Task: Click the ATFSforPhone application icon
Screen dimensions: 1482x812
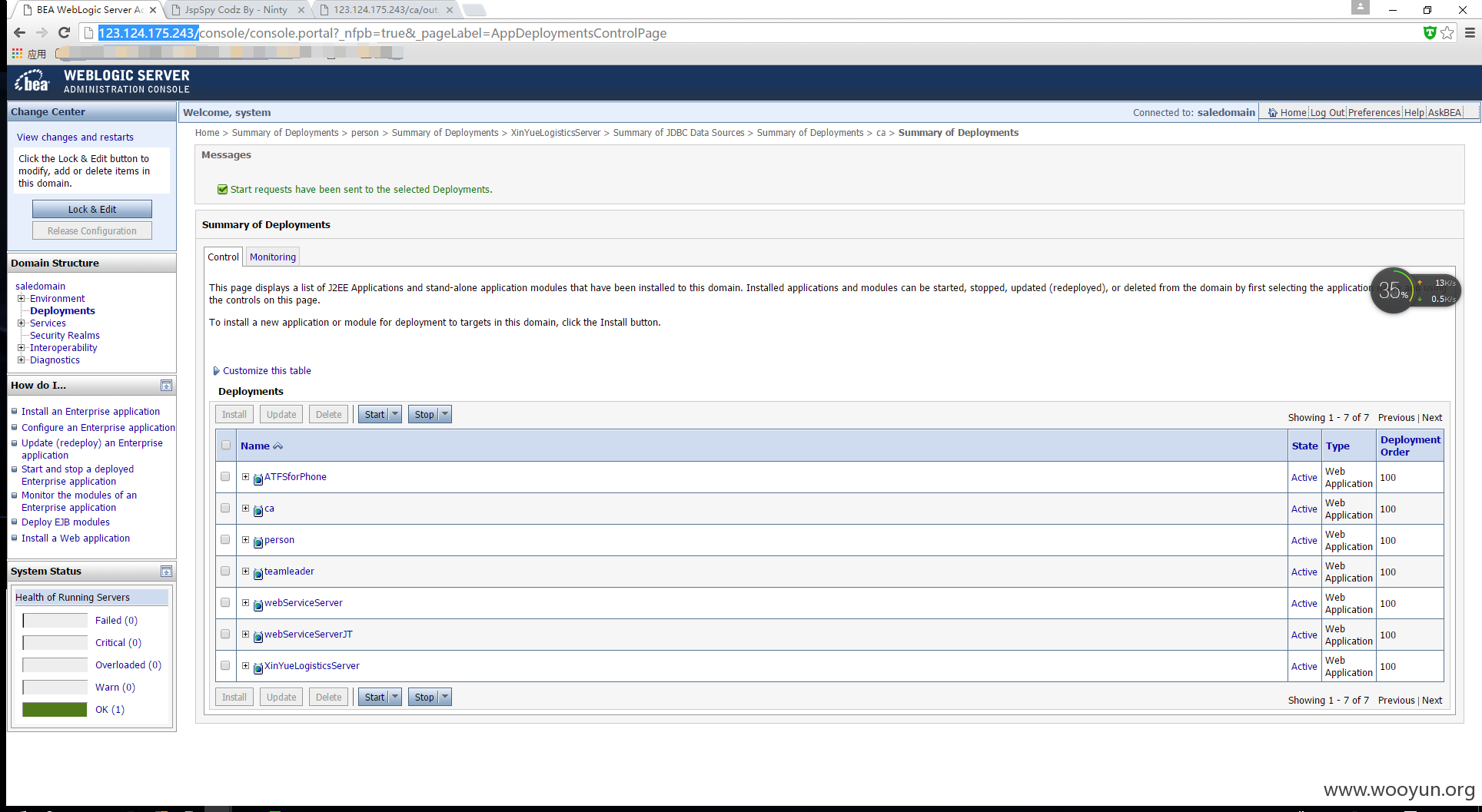Action: click(x=258, y=479)
